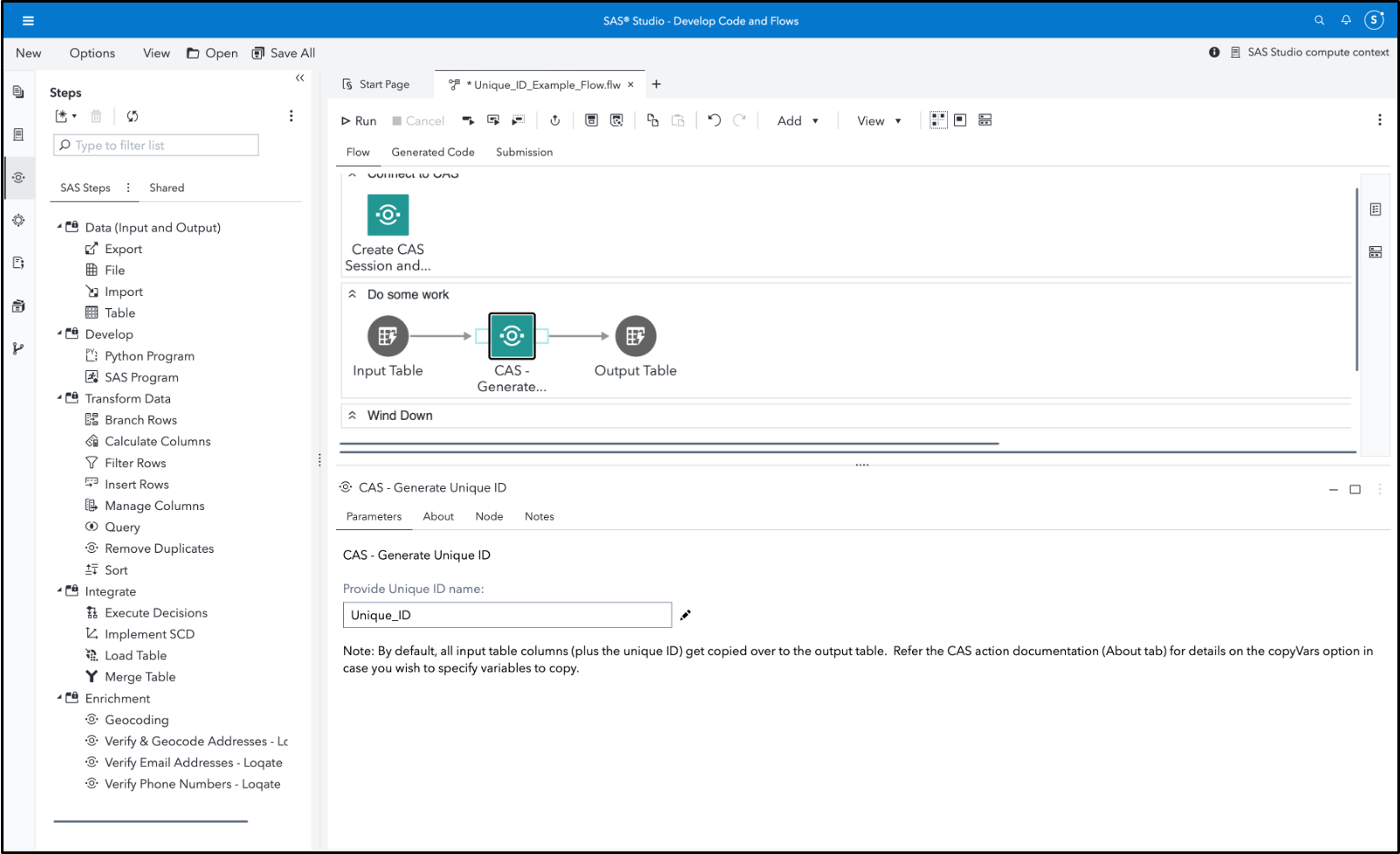Open the Git repositories sidebar icon

tap(18, 348)
